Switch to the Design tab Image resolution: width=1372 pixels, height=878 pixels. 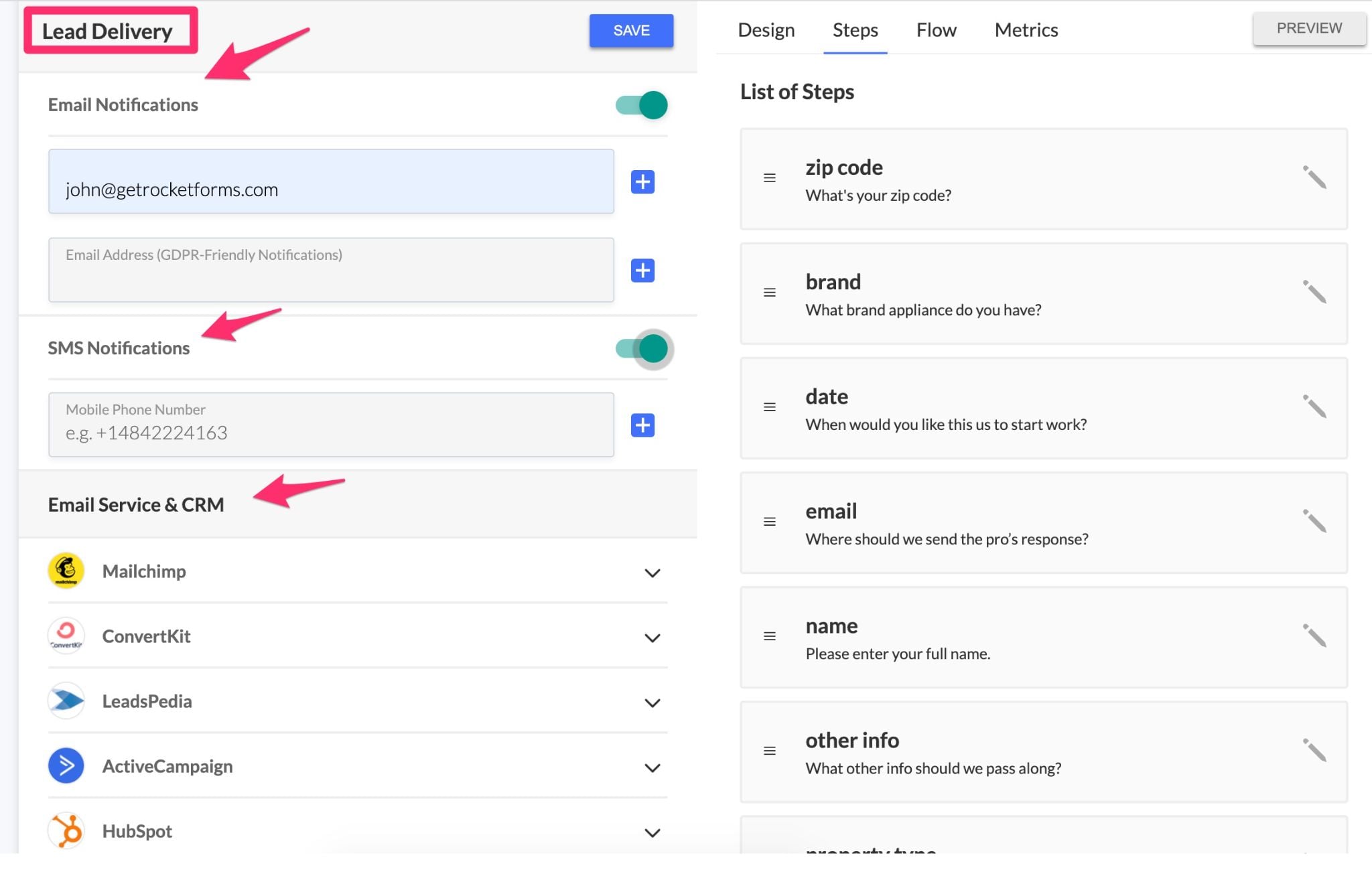(x=766, y=30)
